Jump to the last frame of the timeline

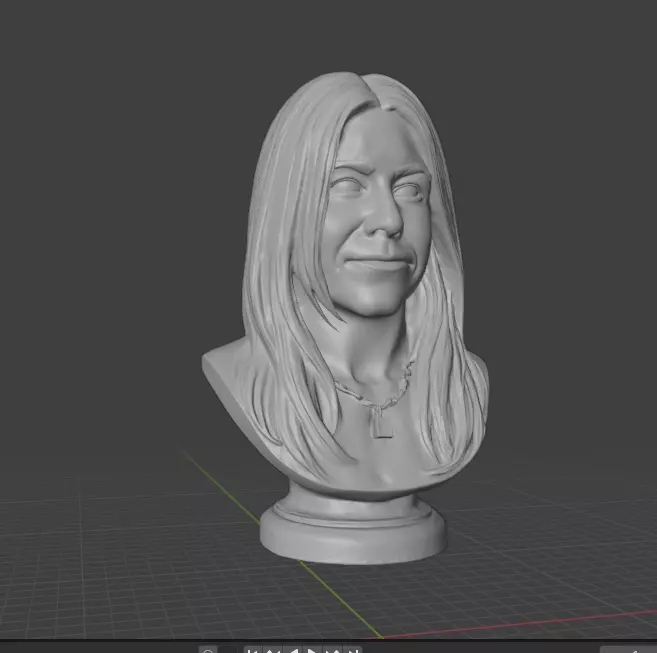click(x=353, y=650)
